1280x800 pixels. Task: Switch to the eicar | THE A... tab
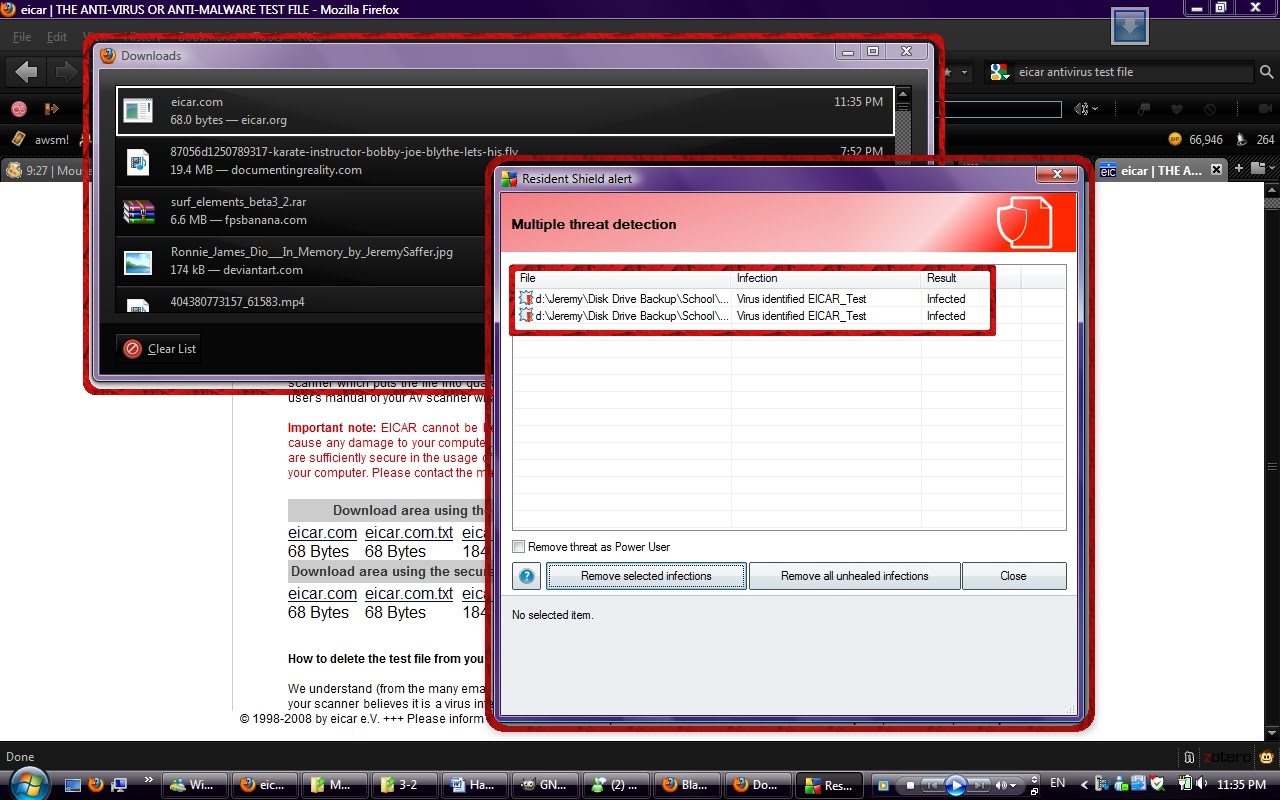[x=1160, y=170]
